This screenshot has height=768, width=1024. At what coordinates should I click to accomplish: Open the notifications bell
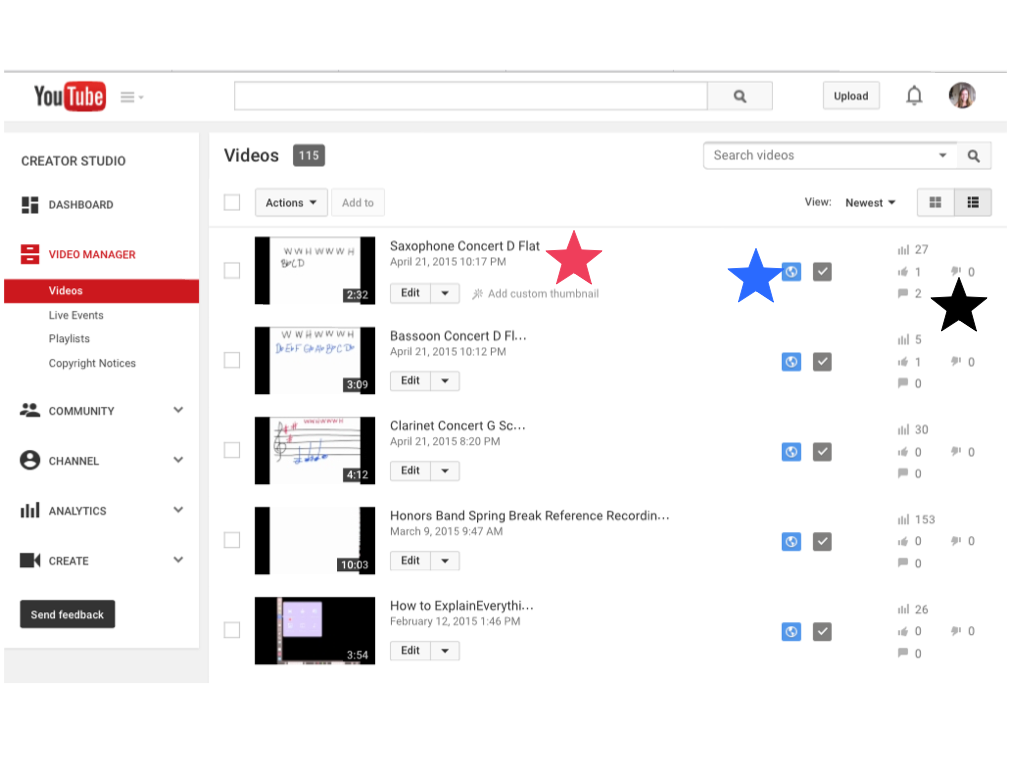pos(914,96)
